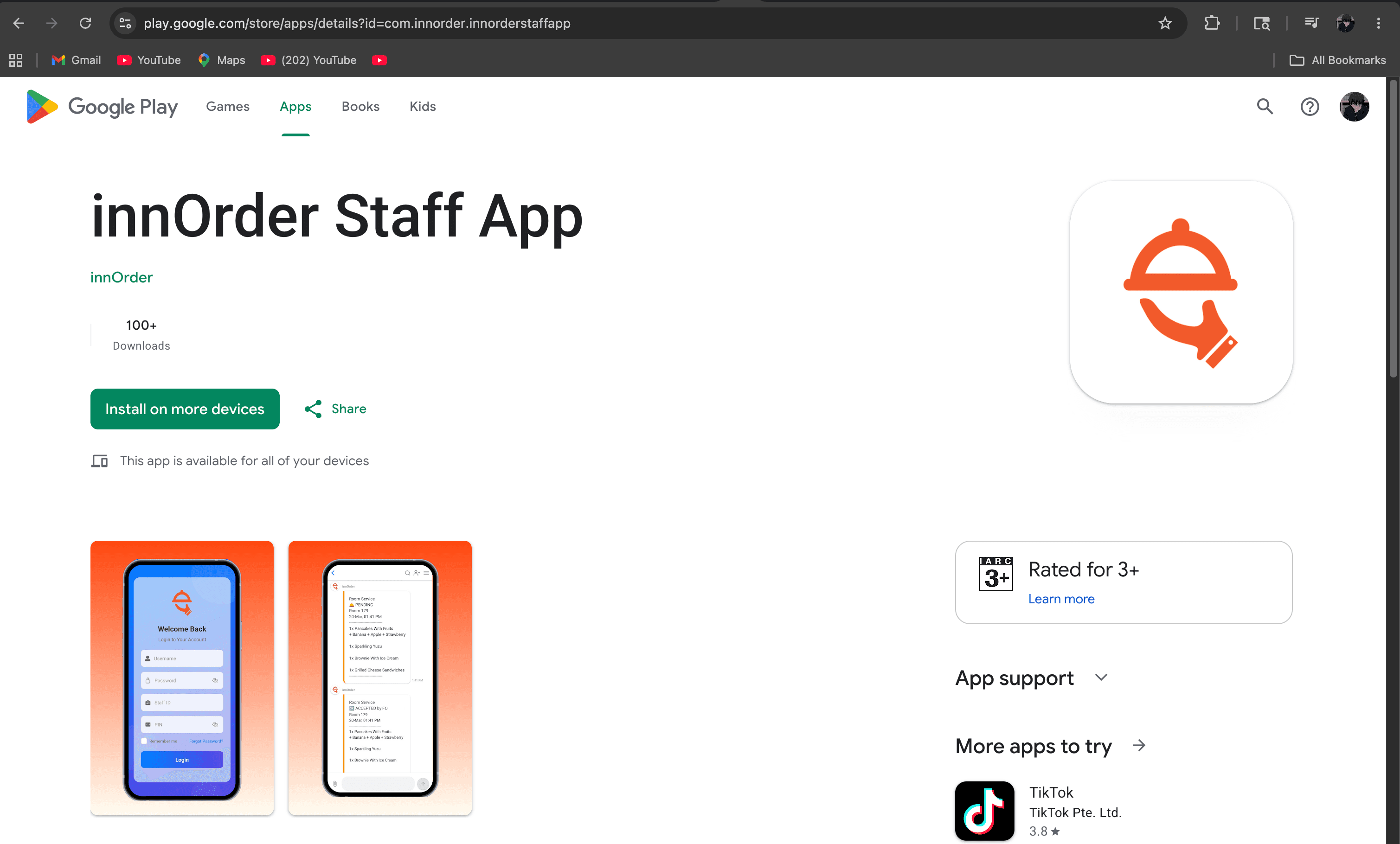
Task: Open the Kids tab
Action: click(x=423, y=107)
